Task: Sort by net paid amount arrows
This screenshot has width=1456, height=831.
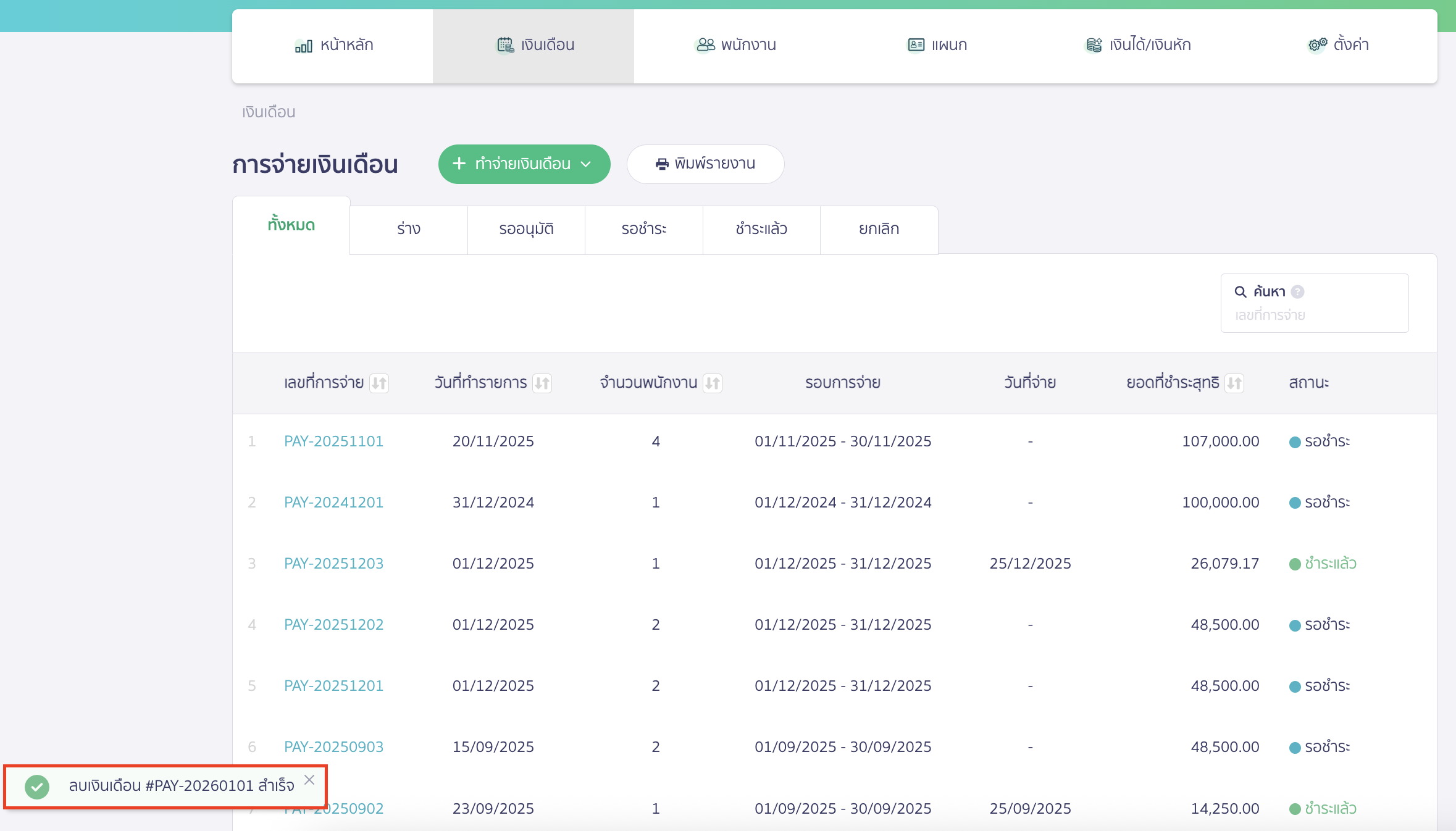Action: (x=1234, y=383)
